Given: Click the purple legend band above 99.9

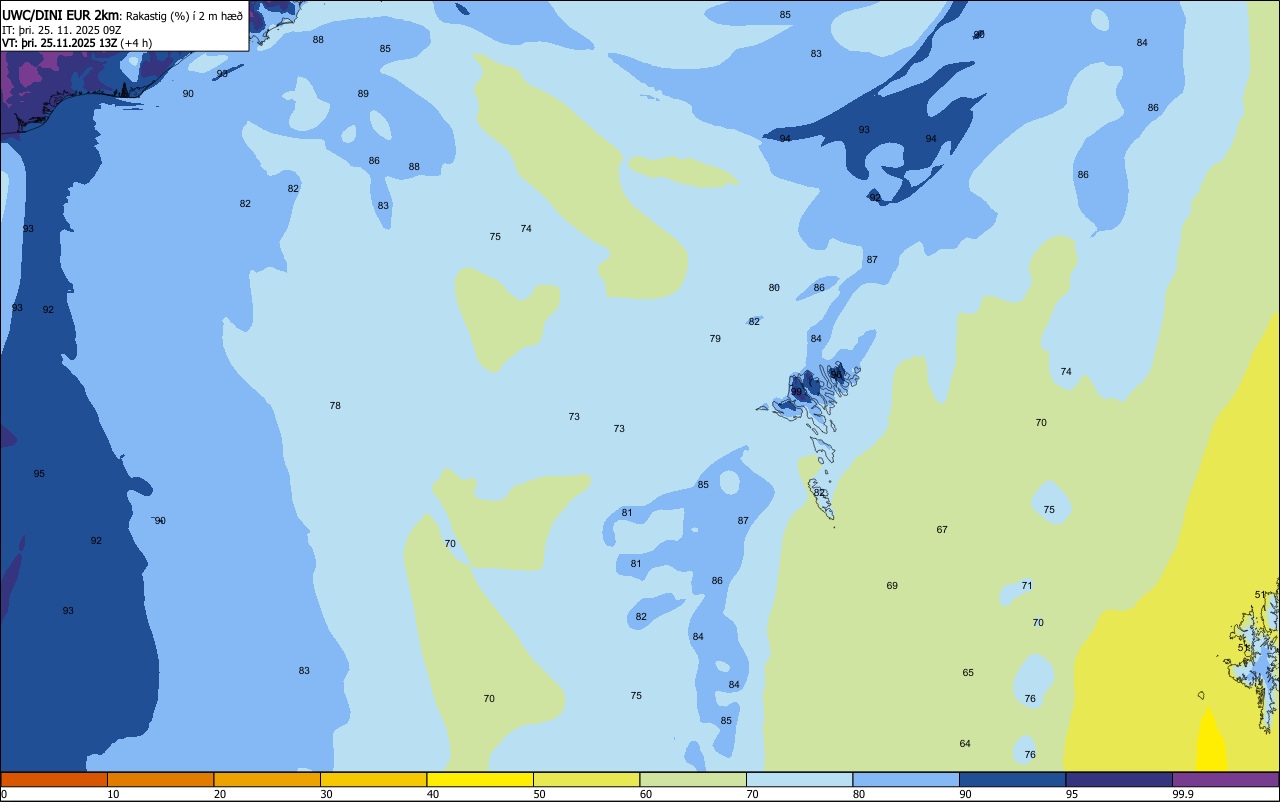Looking at the screenshot, I should tap(1225, 779).
